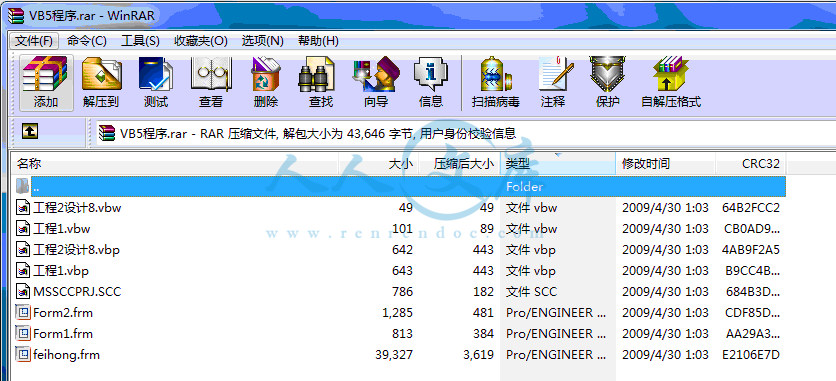The height and width of the screenshot is (381, 836).
Task: Click the feihong.frm file icon
Action: point(22,354)
